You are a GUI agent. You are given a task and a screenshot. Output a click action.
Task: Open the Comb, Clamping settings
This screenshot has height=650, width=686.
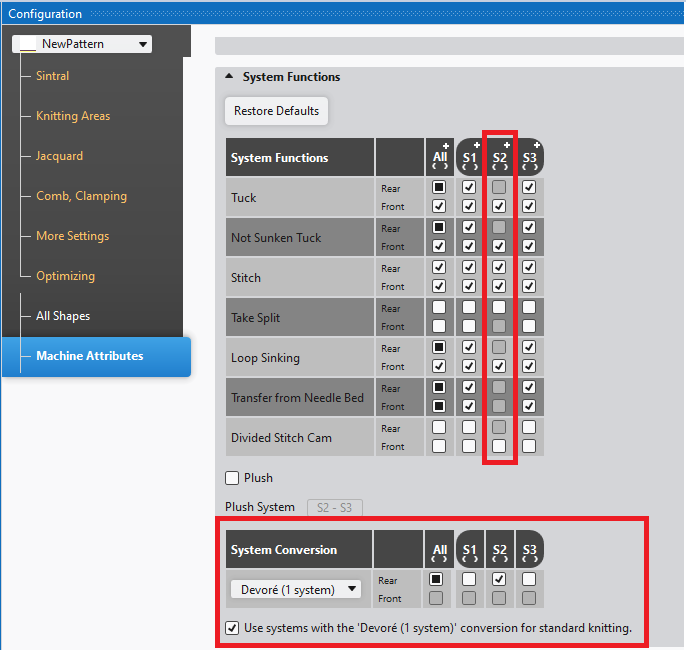pyautogui.click(x=81, y=196)
